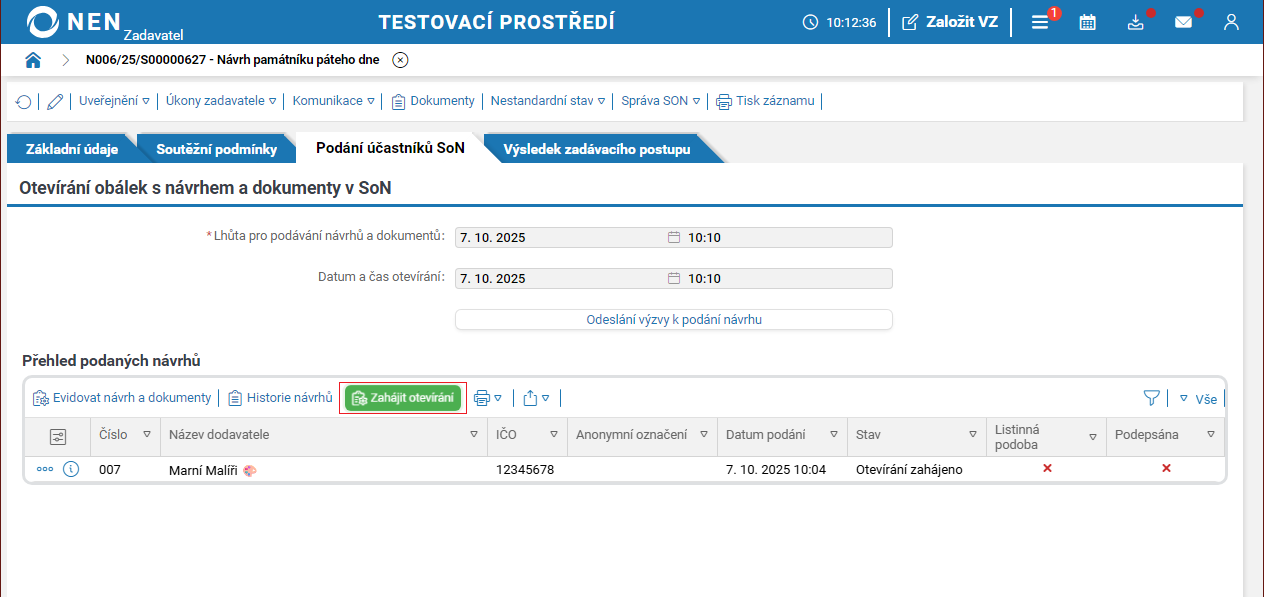Open Číslo column filter arrow
Viewport: 1264px width, 597px height.
pyautogui.click(x=147, y=435)
